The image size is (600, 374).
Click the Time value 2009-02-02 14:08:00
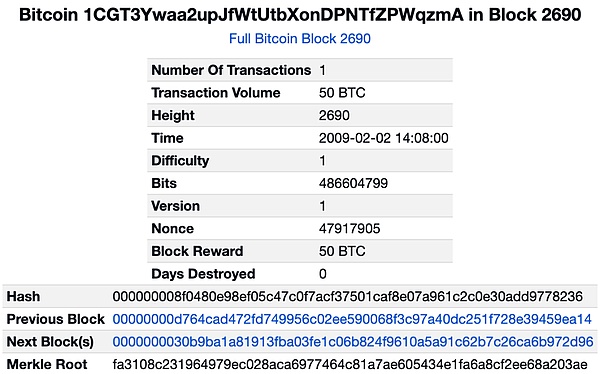(x=383, y=138)
